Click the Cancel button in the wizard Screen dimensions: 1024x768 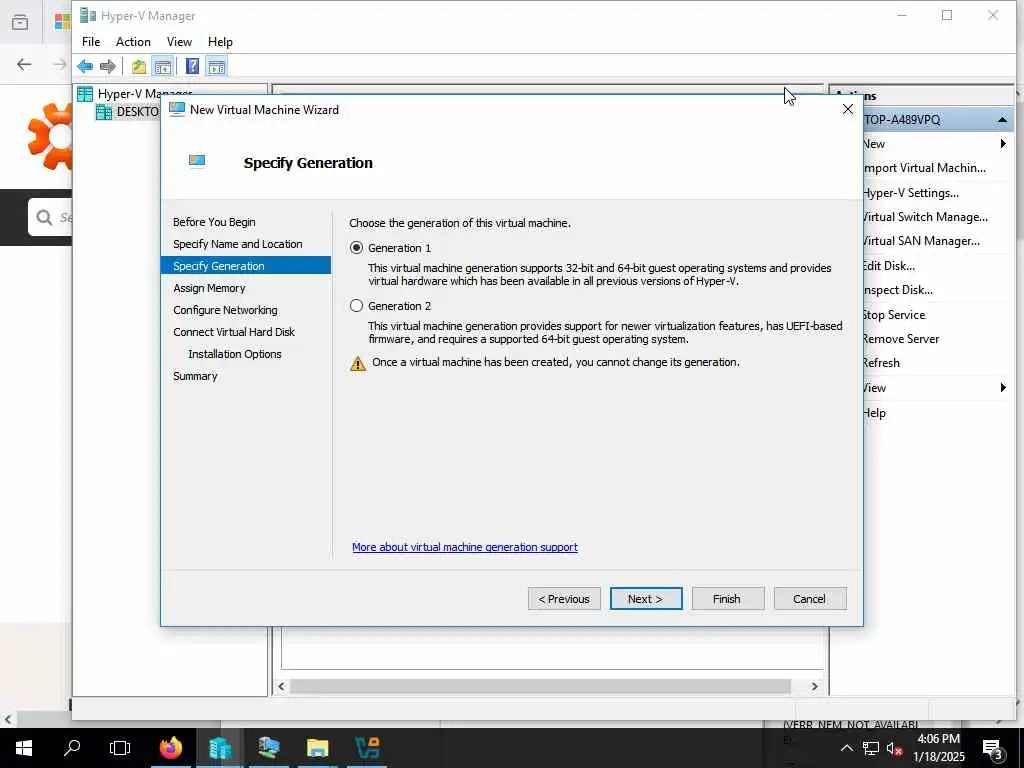point(810,599)
